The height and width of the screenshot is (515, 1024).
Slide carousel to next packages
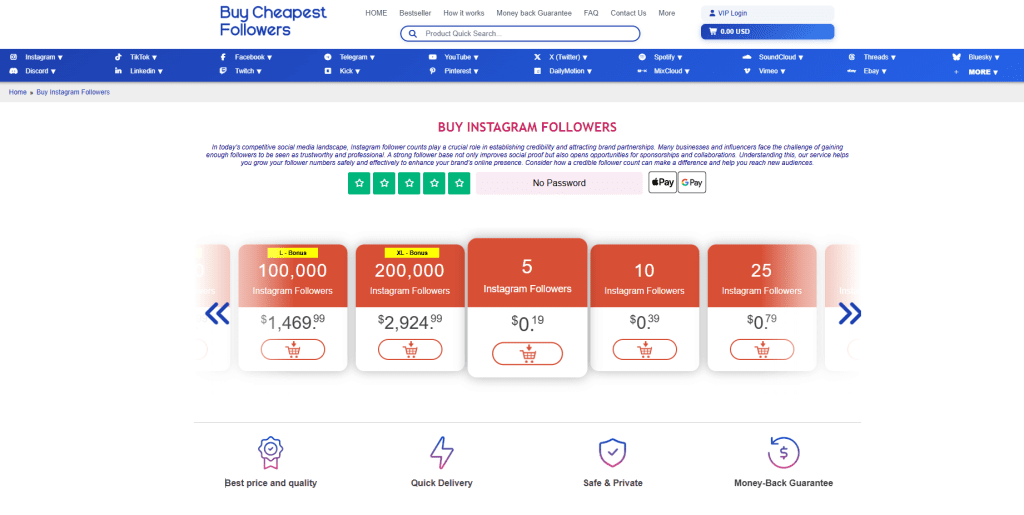click(850, 313)
